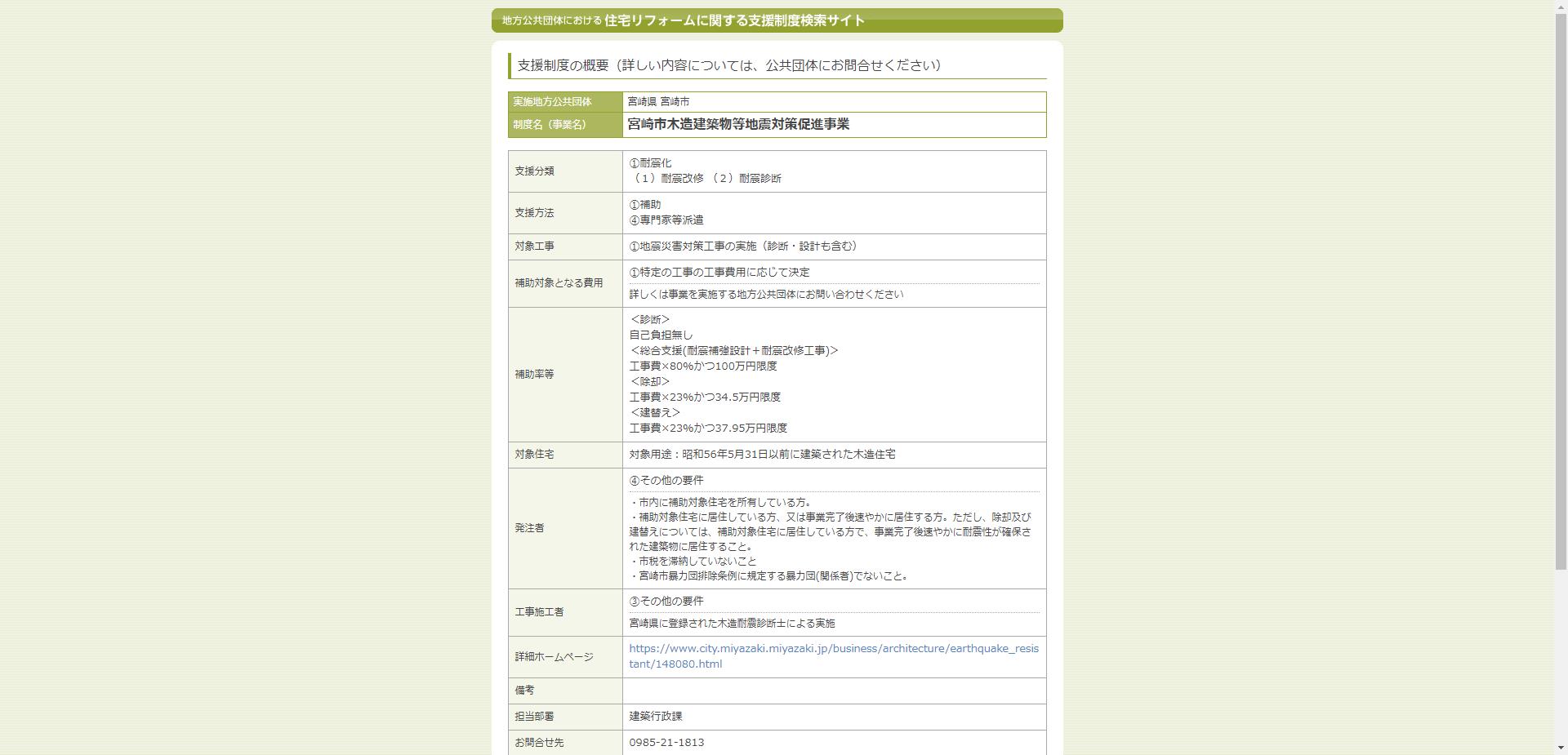Select the 制度名 value 宮崎市木造建築物等地震対策促進事業

point(738,124)
